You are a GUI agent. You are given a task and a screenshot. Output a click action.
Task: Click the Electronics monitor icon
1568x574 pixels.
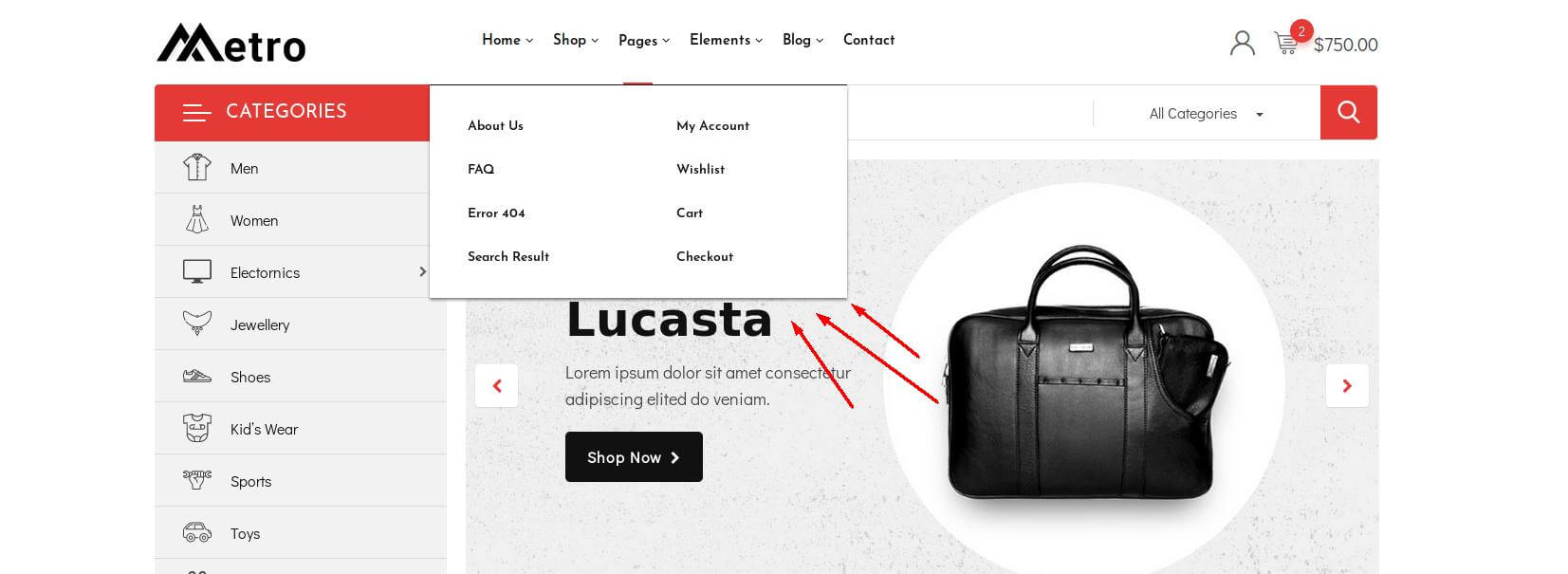[x=197, y=271]
